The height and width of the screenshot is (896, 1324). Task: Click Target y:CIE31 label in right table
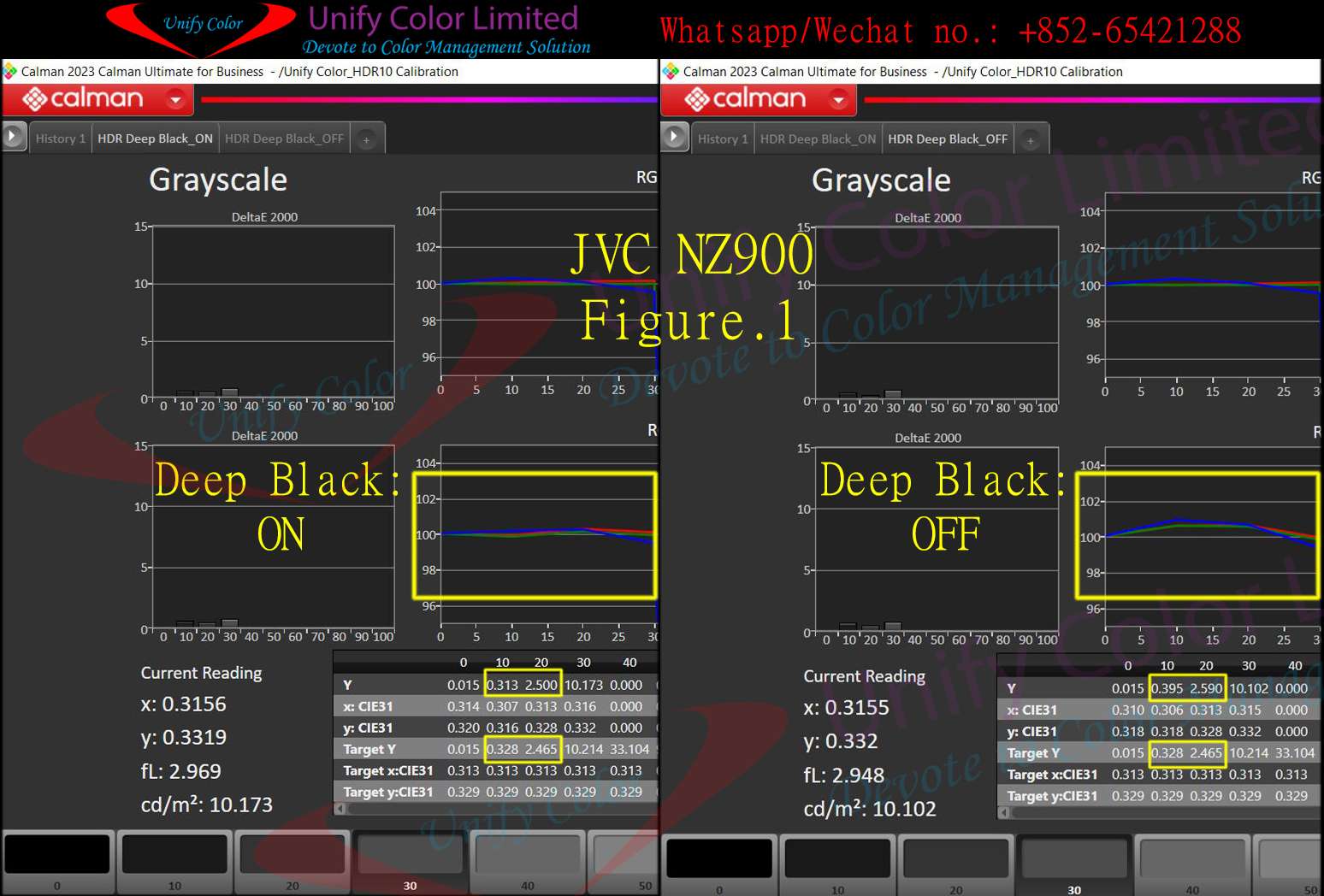coord(1052,796)
